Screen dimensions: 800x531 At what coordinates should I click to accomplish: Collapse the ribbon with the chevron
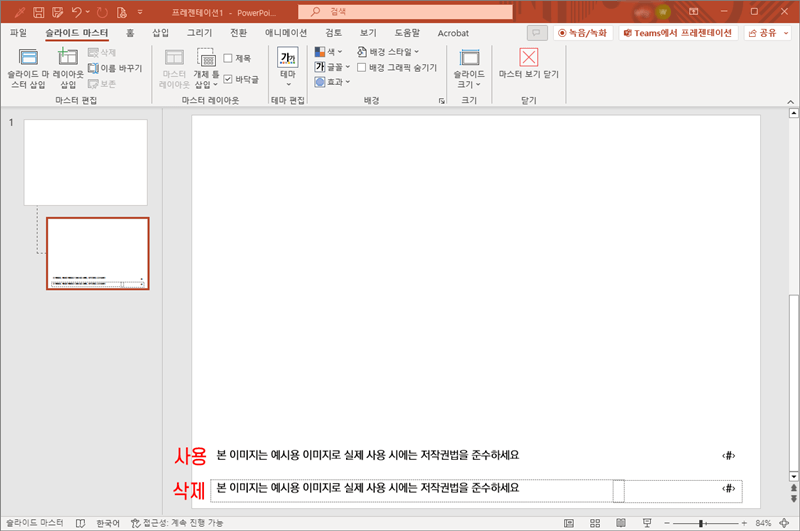click(x=790, y=102)
